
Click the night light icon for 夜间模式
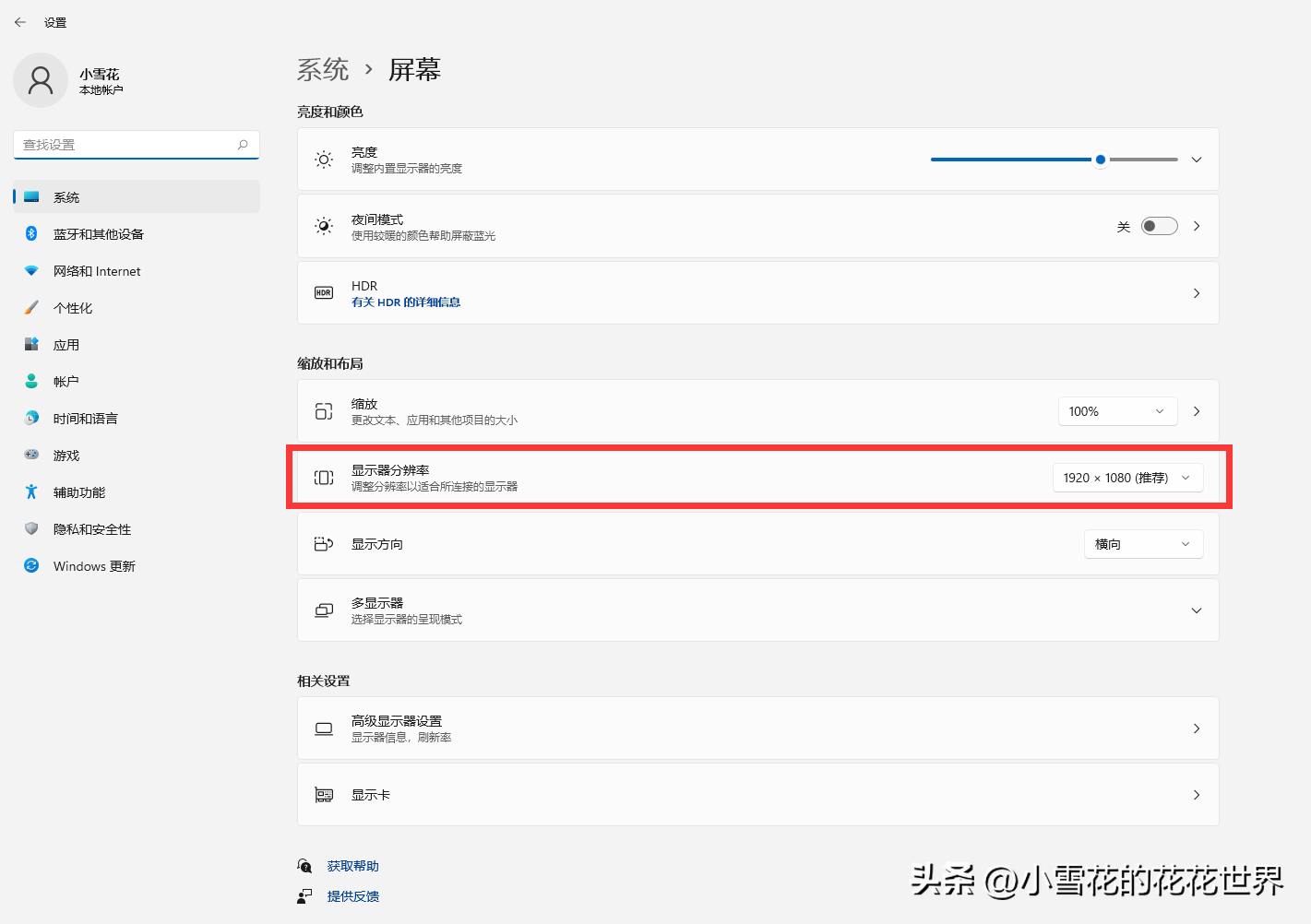tap(324, 226)
